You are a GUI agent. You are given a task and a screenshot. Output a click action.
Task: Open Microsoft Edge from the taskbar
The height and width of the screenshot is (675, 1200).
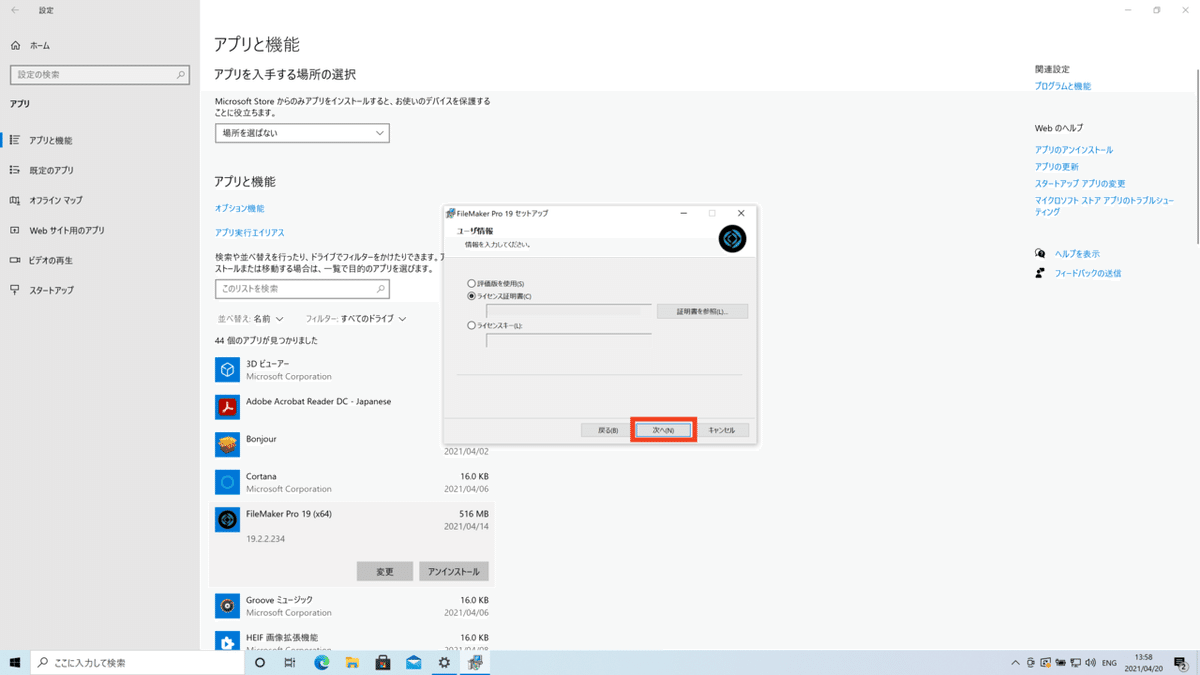click(320, 661)
